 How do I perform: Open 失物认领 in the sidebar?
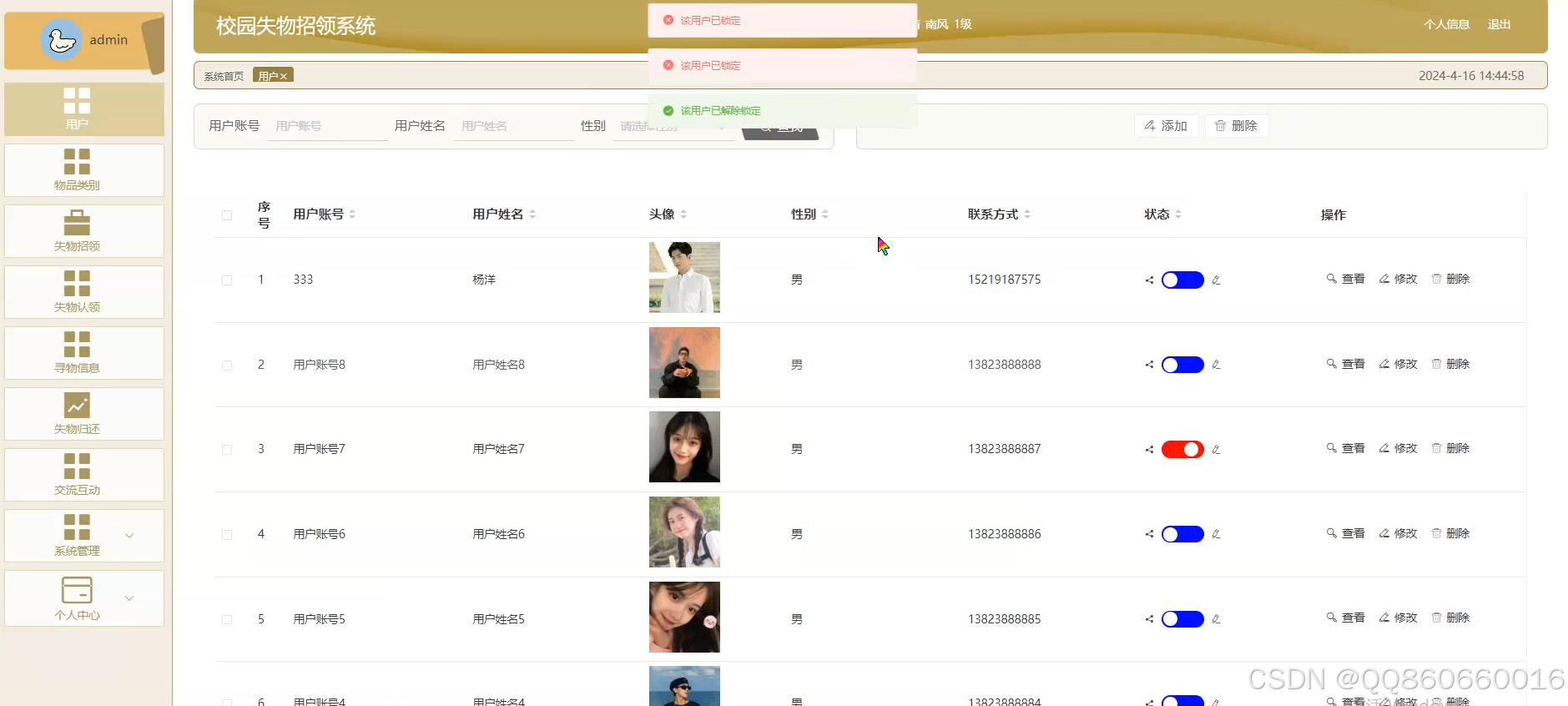(x=84, y=292)
